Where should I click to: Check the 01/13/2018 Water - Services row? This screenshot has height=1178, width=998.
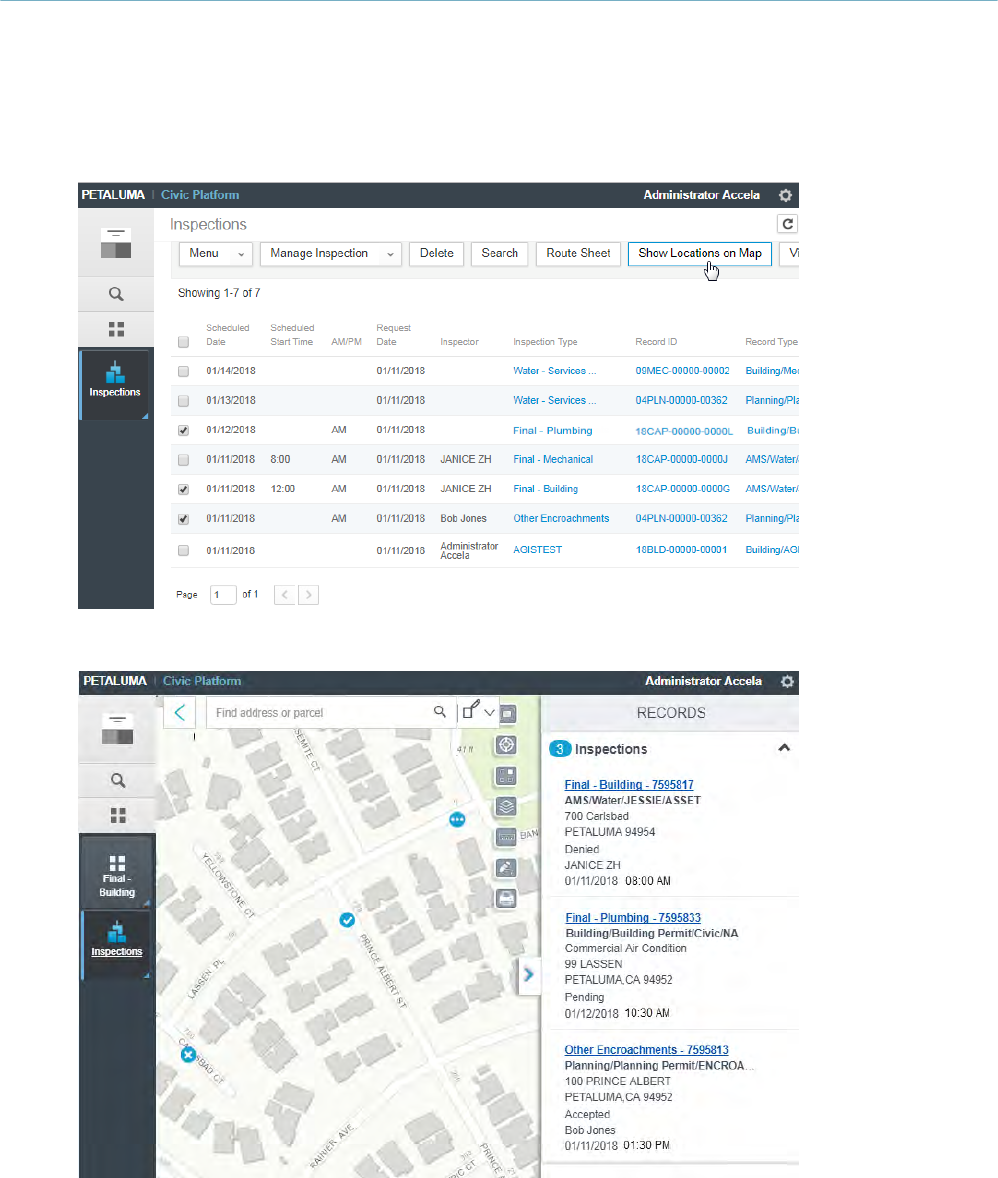[x=183, y=400]
